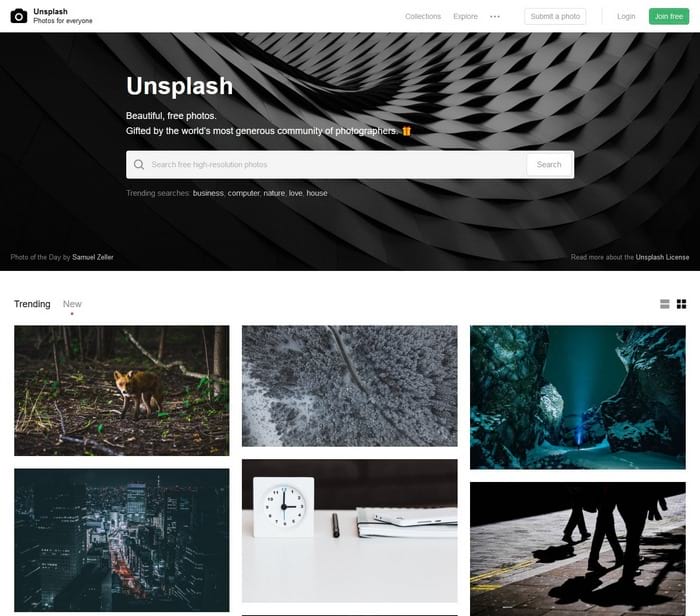Open the blue ice cave photo

point(578,397)
